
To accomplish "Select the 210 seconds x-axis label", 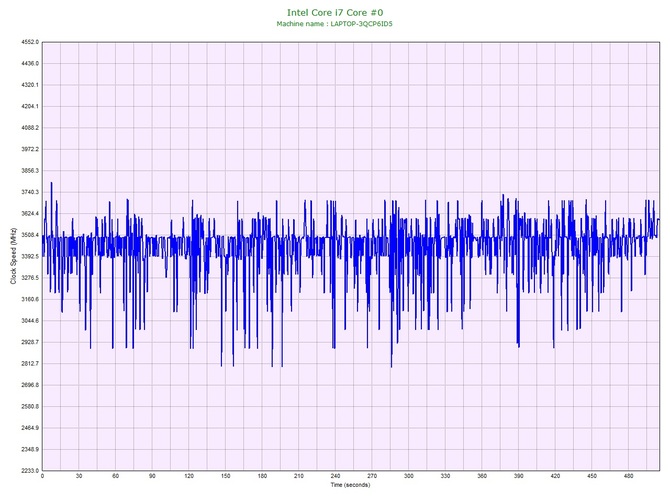I will coord(299,476).
